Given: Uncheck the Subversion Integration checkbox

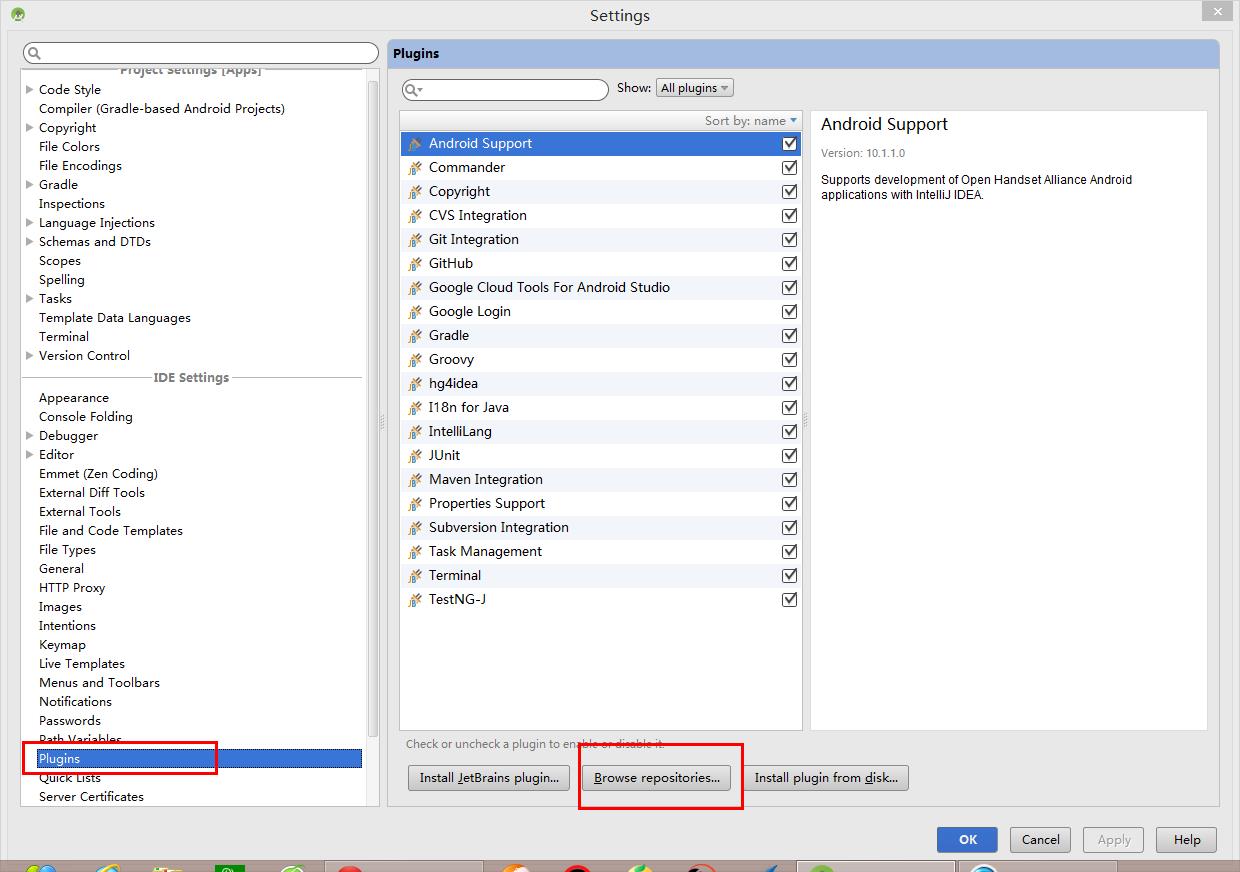Looking at the screenshot, I should tap(790, 527).
